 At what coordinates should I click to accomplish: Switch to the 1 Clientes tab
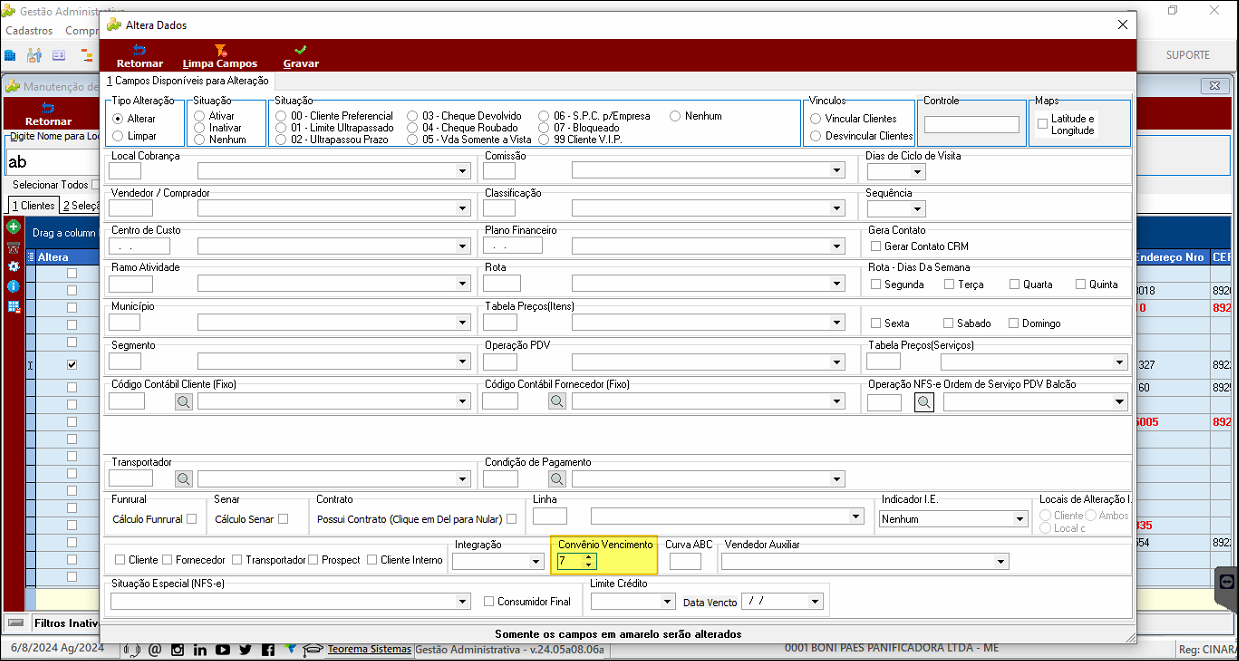(x=32, y=206)
